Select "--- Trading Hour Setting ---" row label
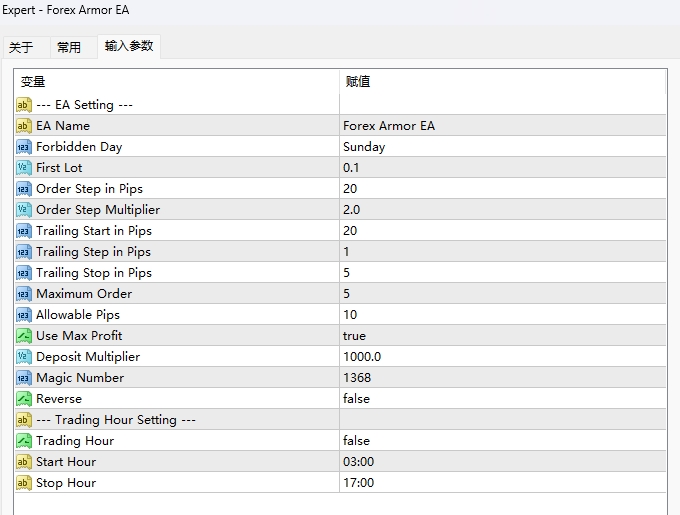Image resolution: width=680 pixels, height=515 pixels. pyautogui.click(x=116, y=420)
